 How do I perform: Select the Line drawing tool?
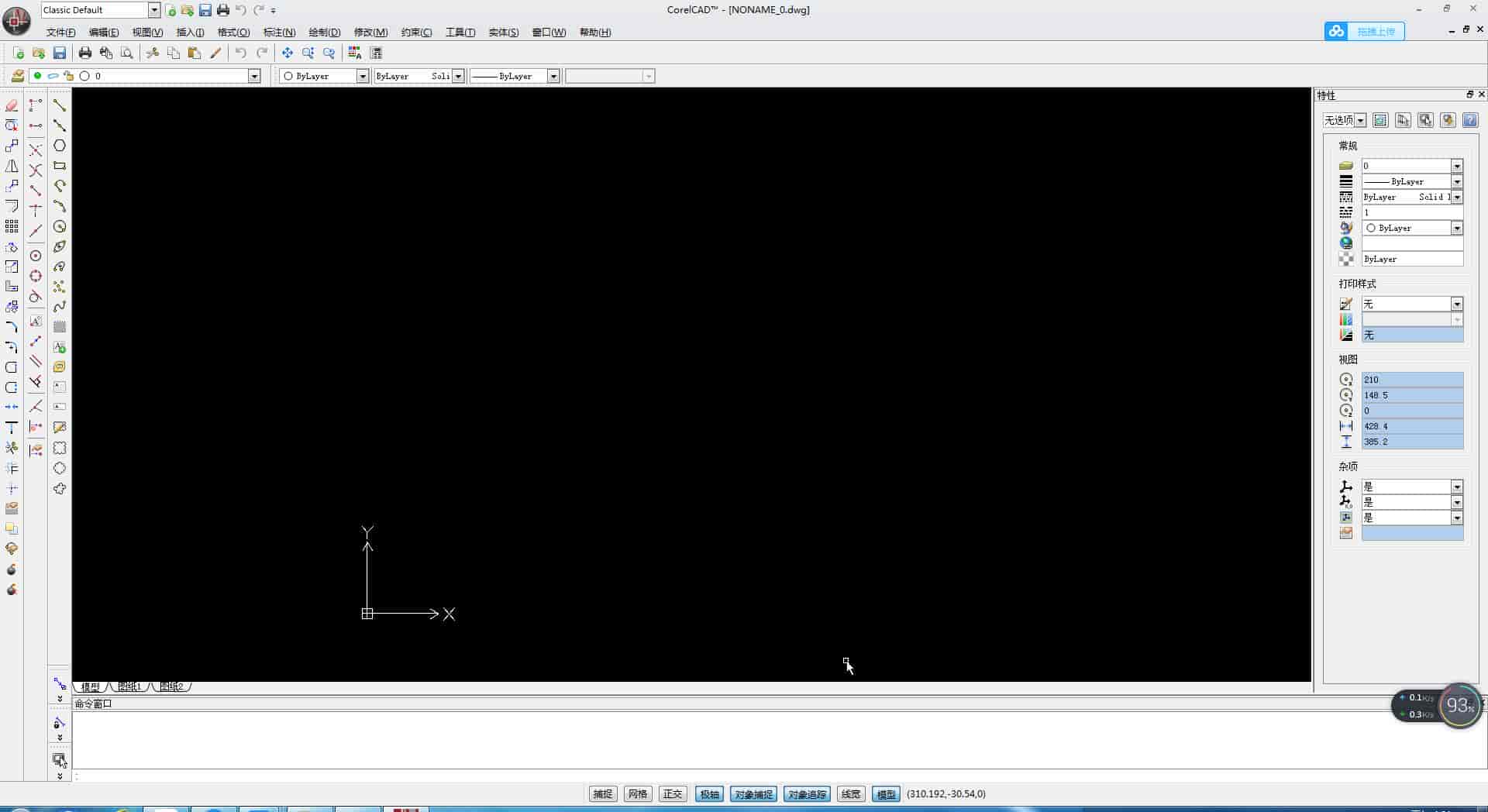tap(60, 105)
